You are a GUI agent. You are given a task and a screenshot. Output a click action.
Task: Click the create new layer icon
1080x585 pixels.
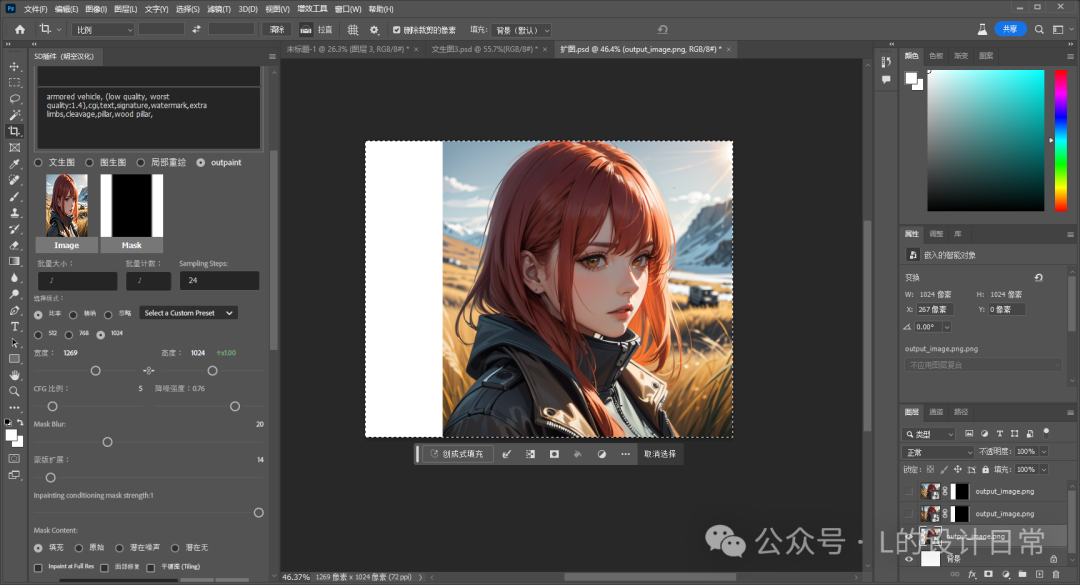click(x=1038, y=573)
